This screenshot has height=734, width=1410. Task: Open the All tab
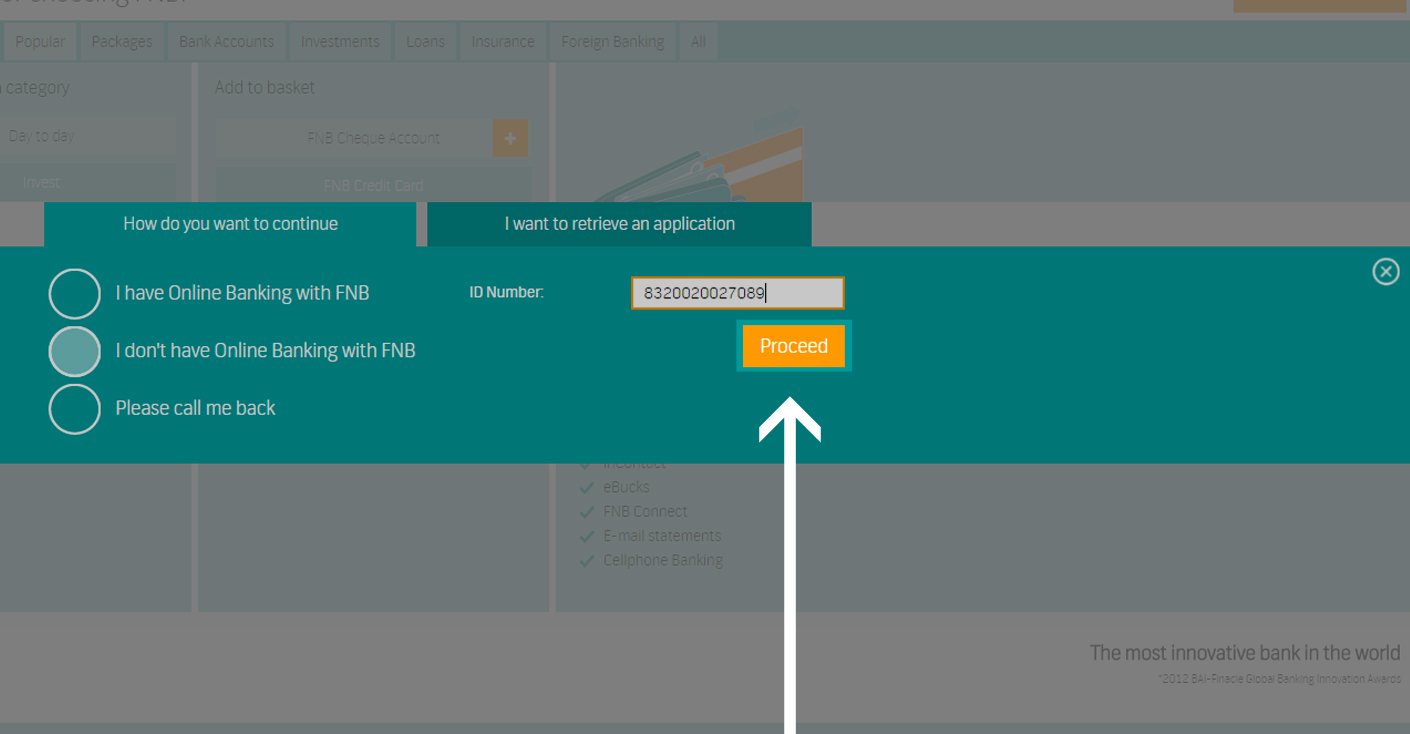(698, 42)
